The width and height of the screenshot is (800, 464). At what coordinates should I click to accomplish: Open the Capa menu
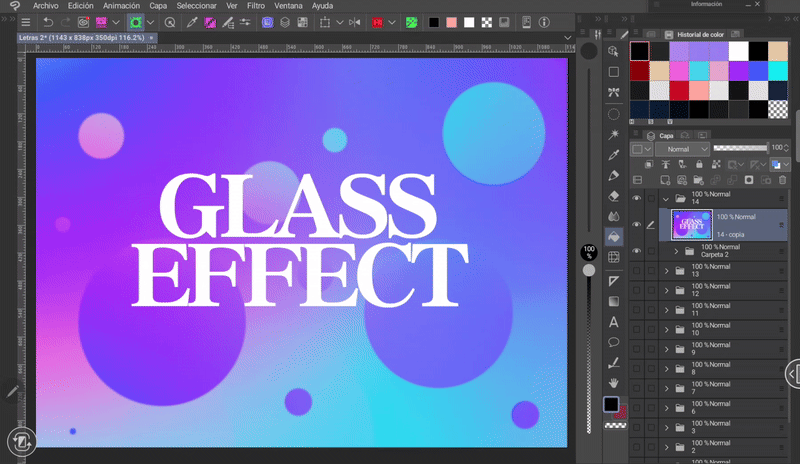click(158, 6)
